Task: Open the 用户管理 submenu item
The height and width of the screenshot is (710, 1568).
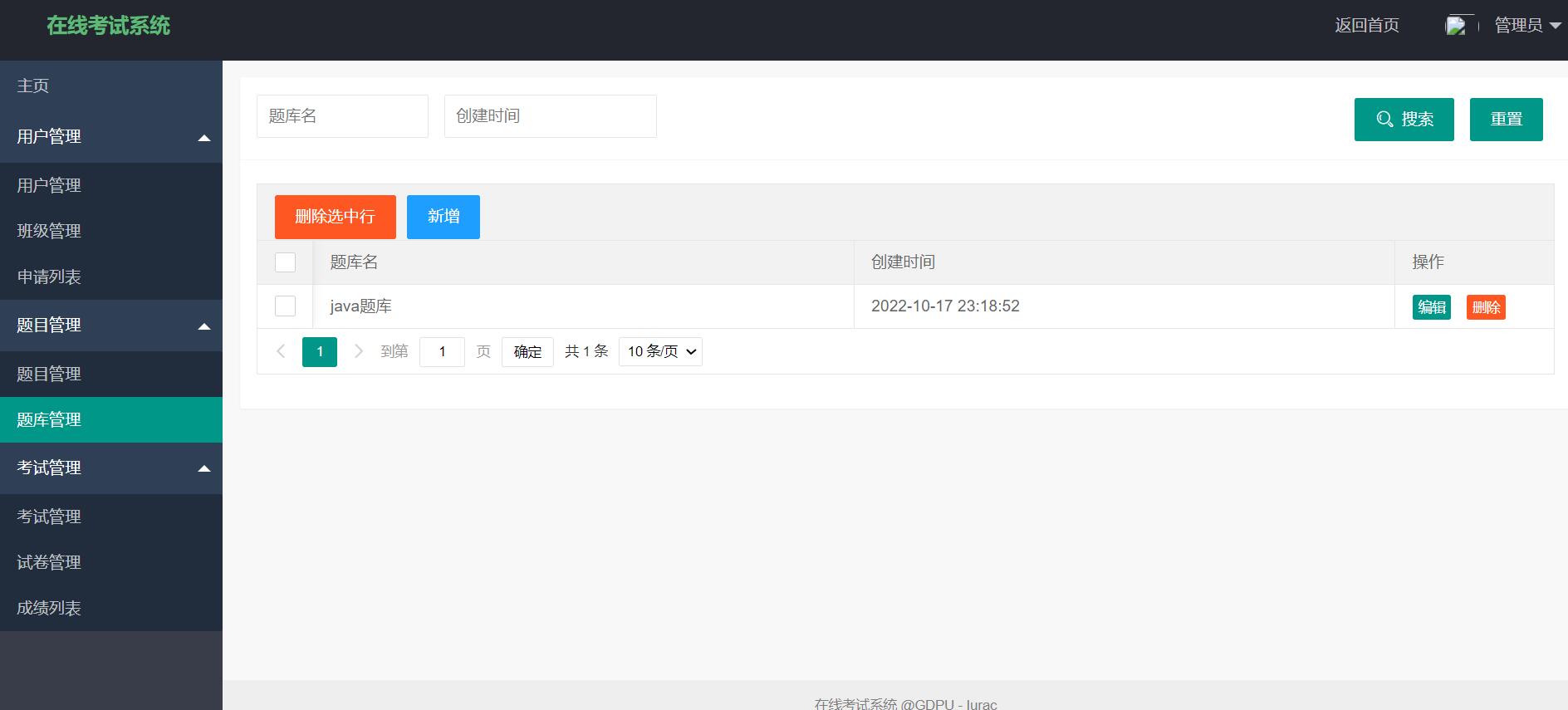Action: [x=111, y=185]
